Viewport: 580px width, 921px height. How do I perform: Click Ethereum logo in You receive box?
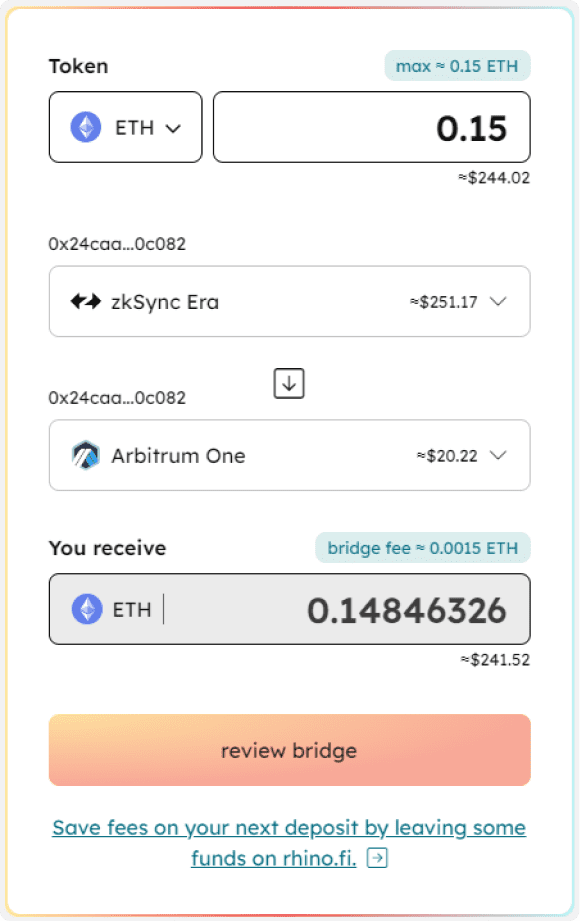[x=87, y=609]
